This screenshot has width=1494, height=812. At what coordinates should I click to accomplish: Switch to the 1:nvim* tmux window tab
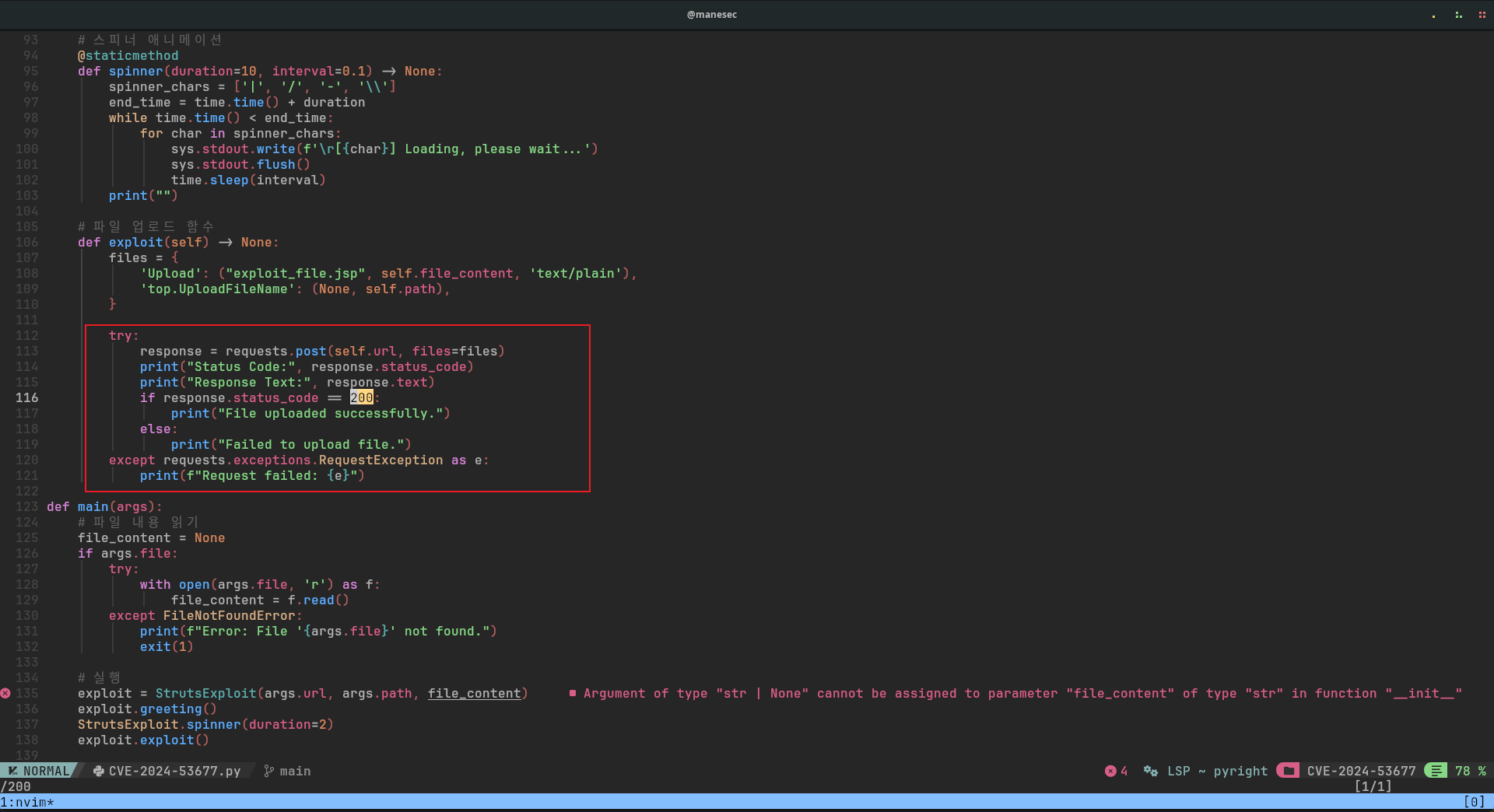27,802
